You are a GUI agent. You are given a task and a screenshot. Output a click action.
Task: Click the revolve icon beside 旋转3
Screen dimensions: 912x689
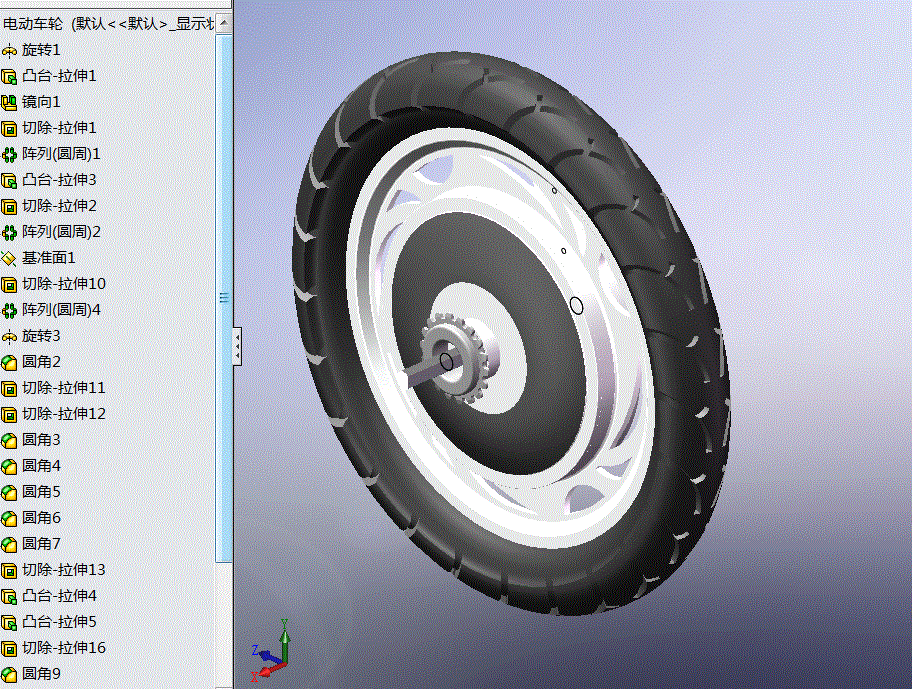pyautogui.click(x=9, y=337)
